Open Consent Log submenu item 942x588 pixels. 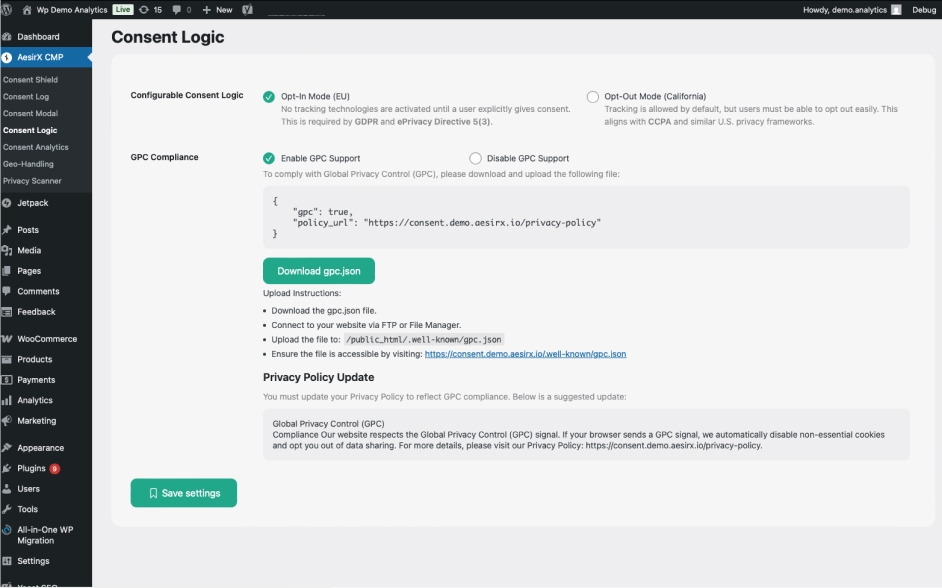point(26,97)
